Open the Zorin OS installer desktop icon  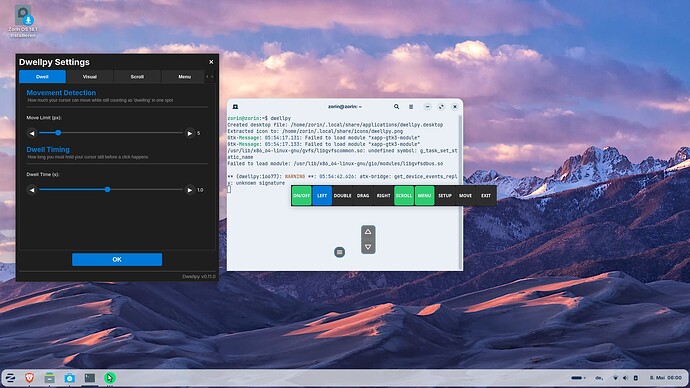[23, 21]
